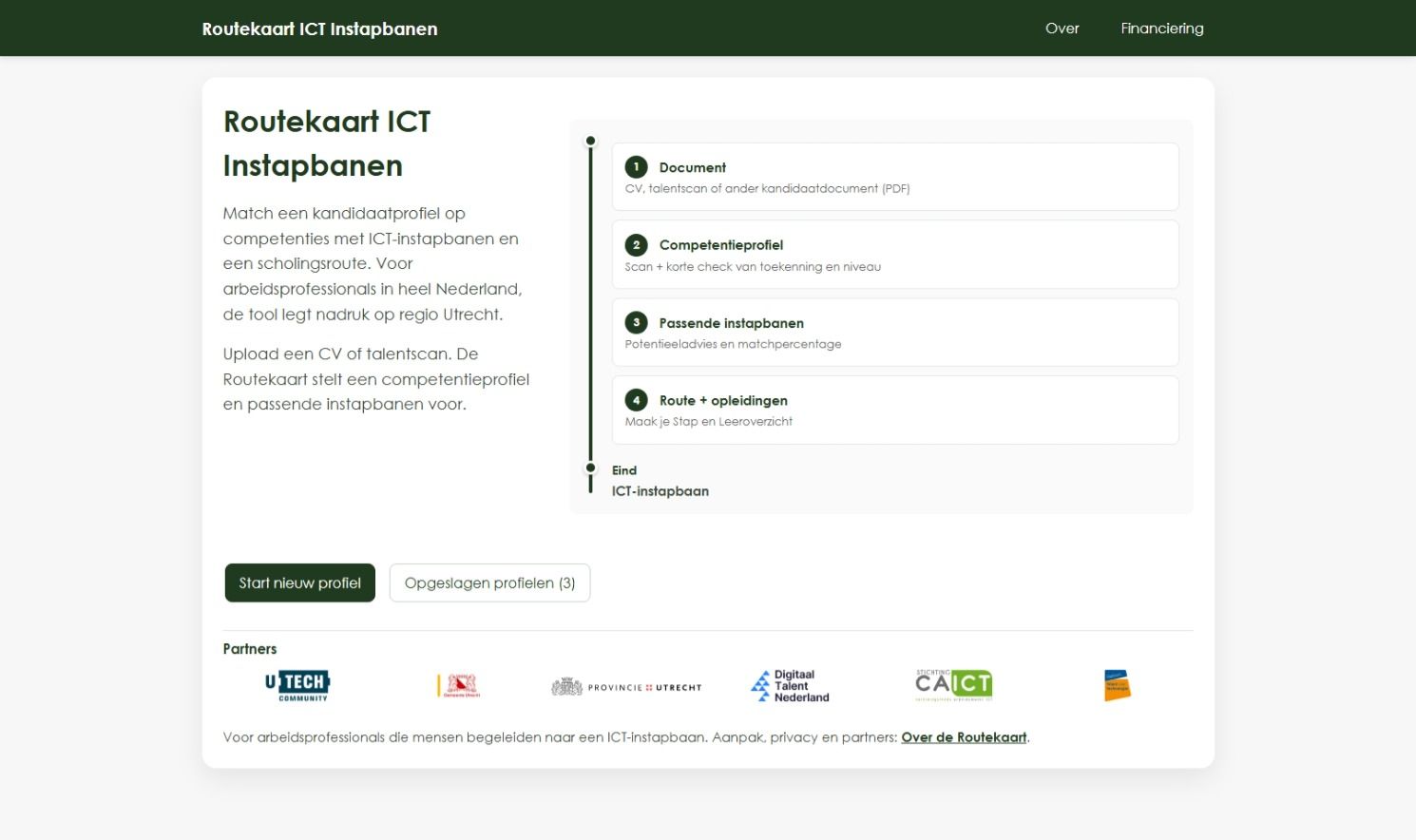Select the Passende instapbanen step card
The image size is (1416, 840).
coord(895,333)
